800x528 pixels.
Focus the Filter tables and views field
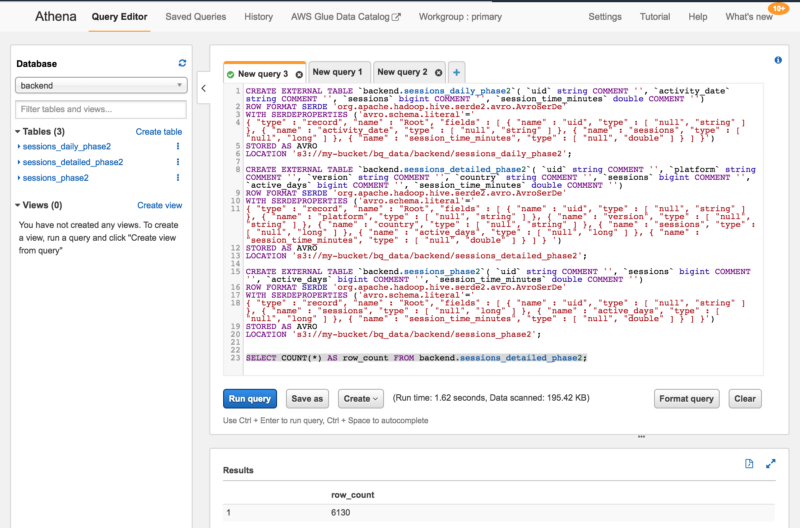pos(101,108)
